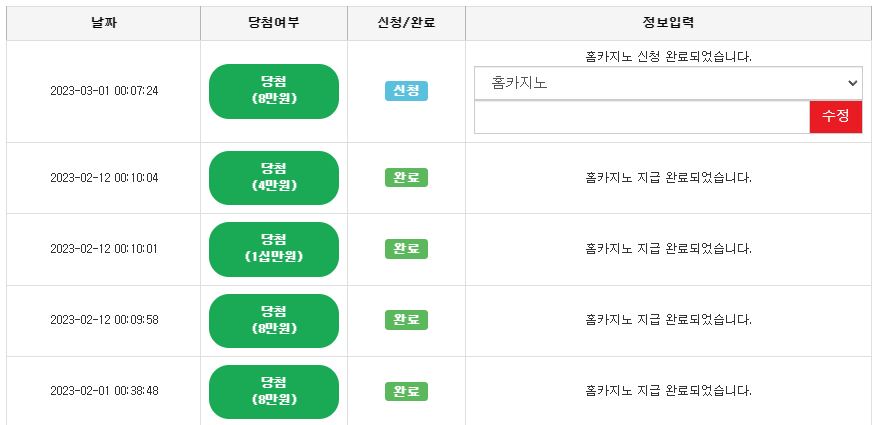Open the 홈카지노 dropdown selector
The image size is (880, 425).
668,83
